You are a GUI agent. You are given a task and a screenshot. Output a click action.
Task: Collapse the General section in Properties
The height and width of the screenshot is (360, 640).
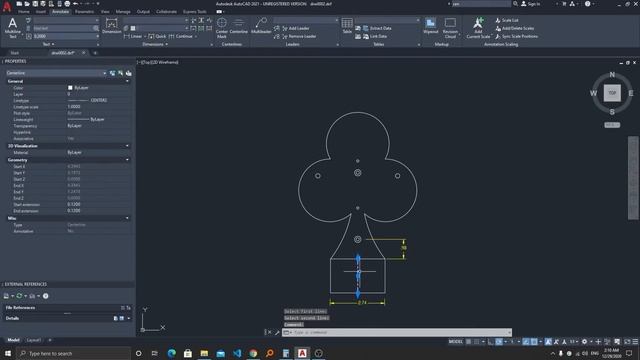(127, 81)
